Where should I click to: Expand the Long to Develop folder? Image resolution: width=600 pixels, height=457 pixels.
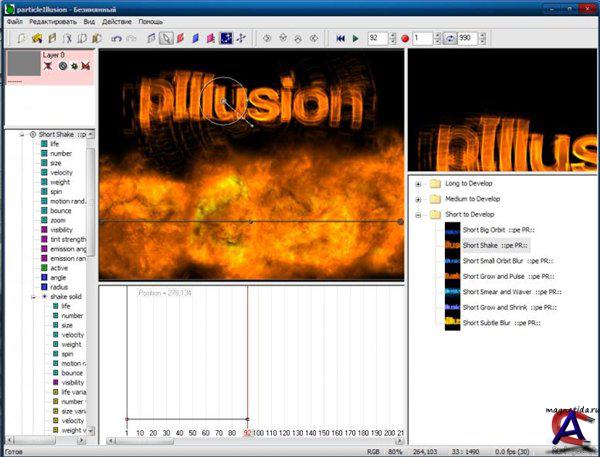click(421, 184)
